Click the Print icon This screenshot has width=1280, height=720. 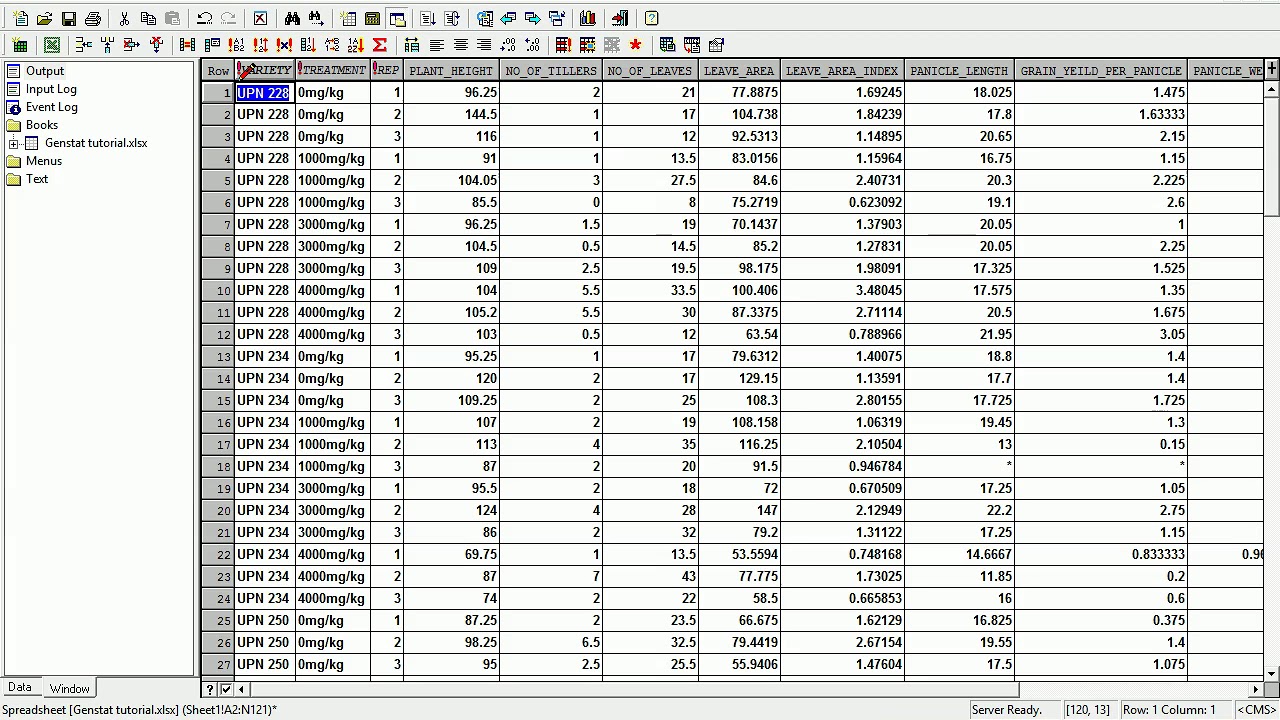(x=93, y=19)
